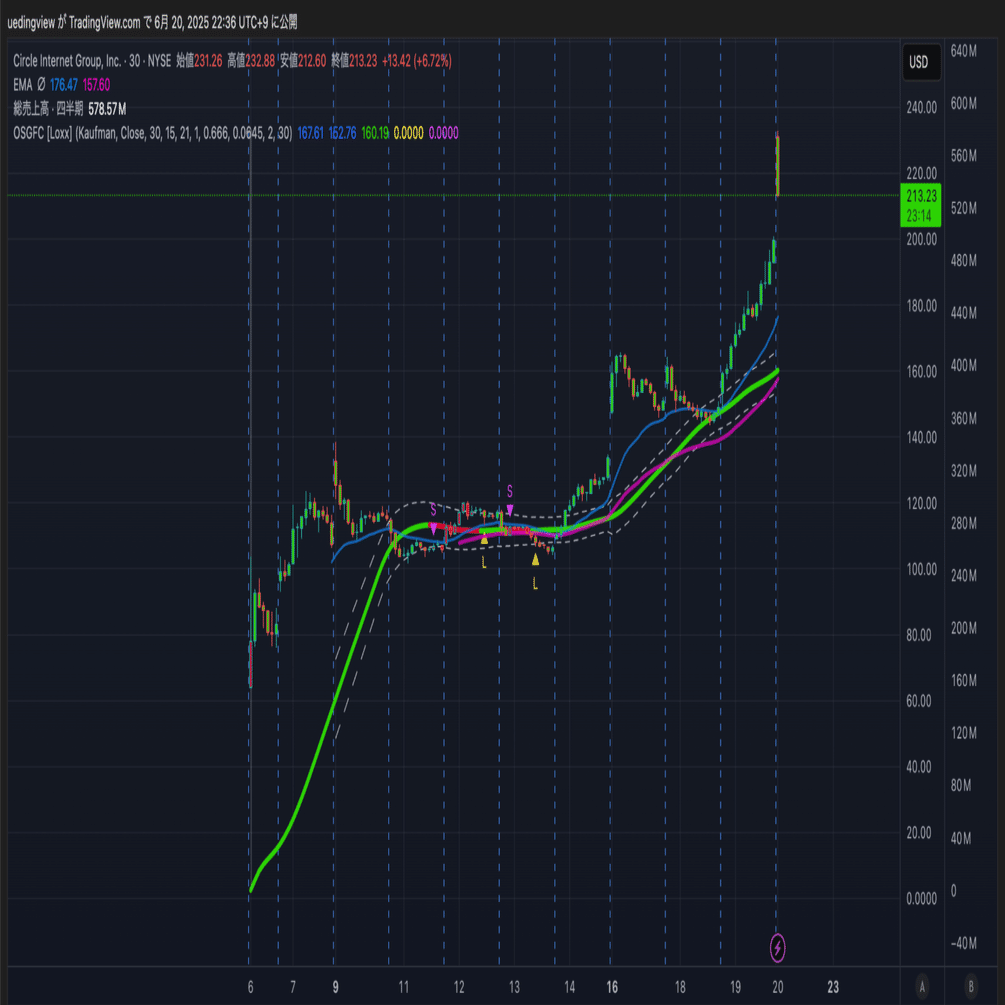Click date label 16 on the time axis
This screenshot has width=1005, height=1005.
click(x=612, y=987)
